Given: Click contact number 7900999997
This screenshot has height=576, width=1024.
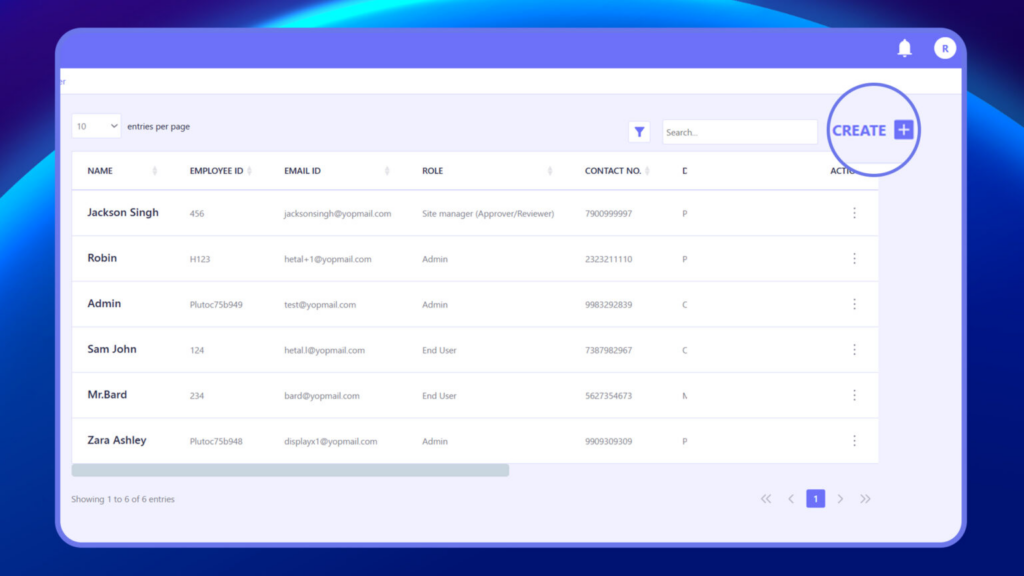Looking at the screenshot, I should tap(609, 214).
